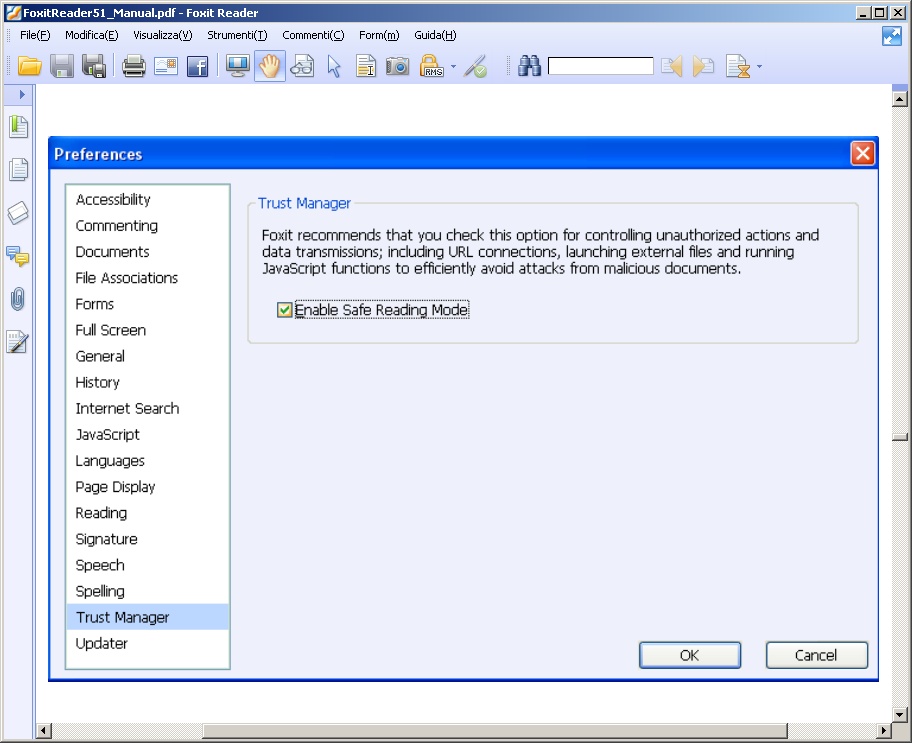Screen dimensions: 912x743
Task: Click OK to confirm preferences
Action: [x=689, y=655]
